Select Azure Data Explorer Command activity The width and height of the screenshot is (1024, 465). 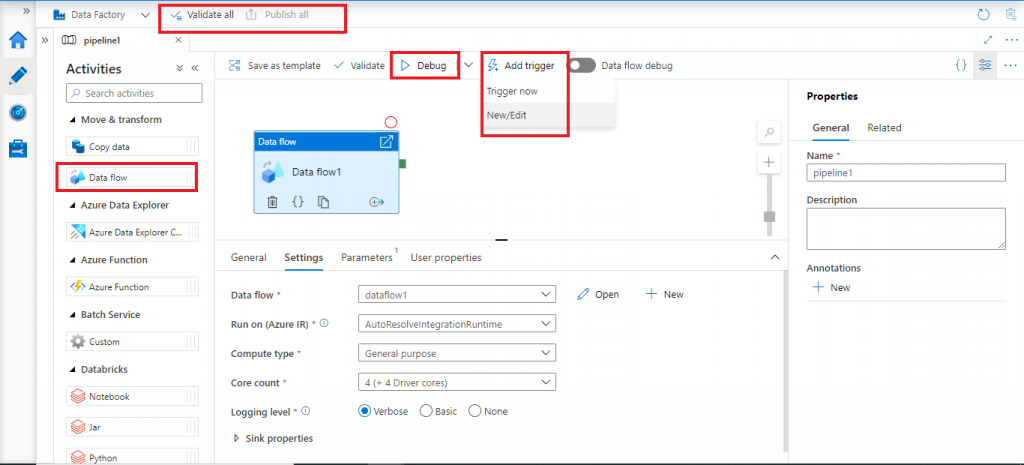coord(132,232)
